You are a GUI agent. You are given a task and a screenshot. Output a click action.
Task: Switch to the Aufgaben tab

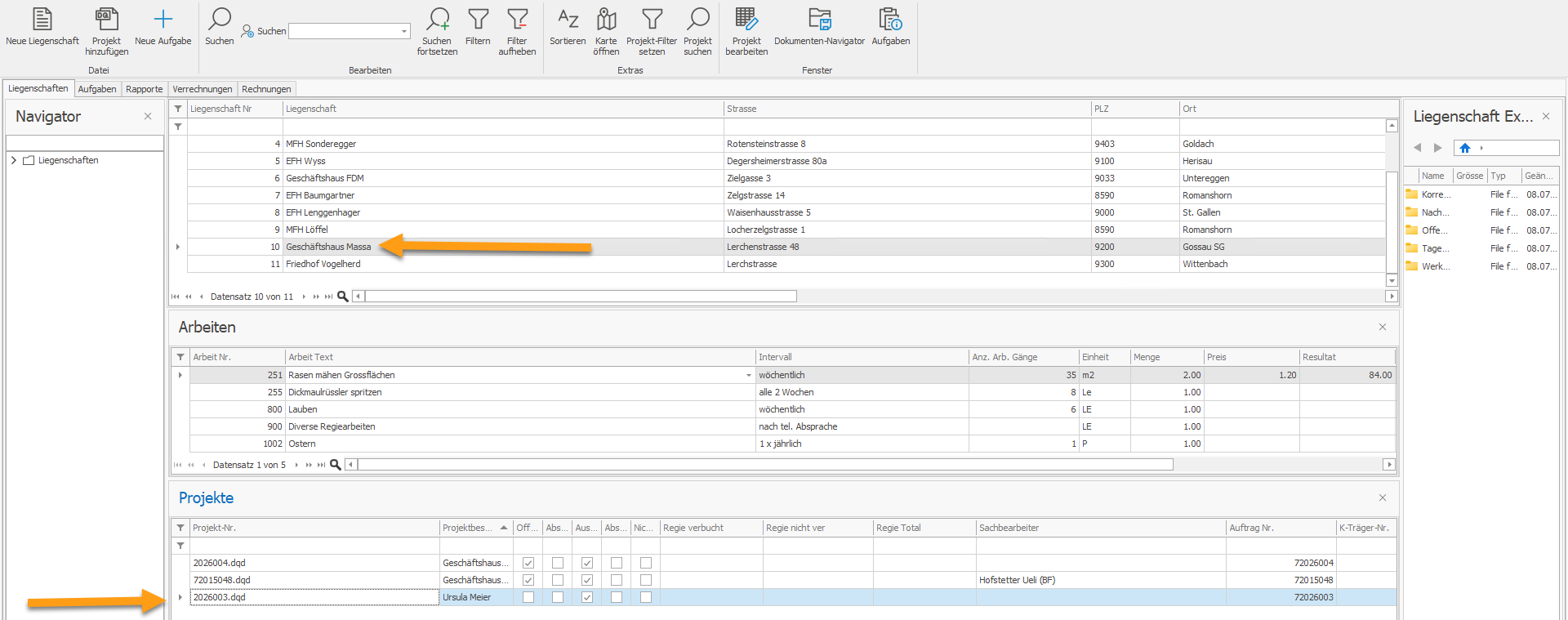[97, 89]
